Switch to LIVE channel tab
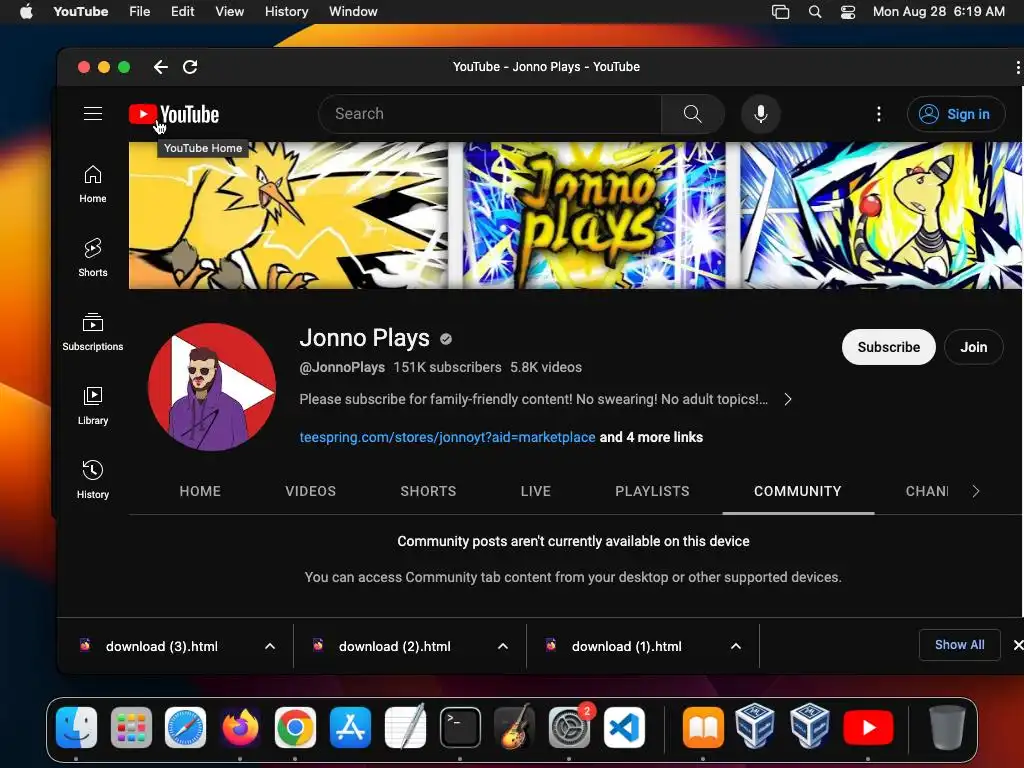This screenshot has width=1024, height=768. coord(536,491)
